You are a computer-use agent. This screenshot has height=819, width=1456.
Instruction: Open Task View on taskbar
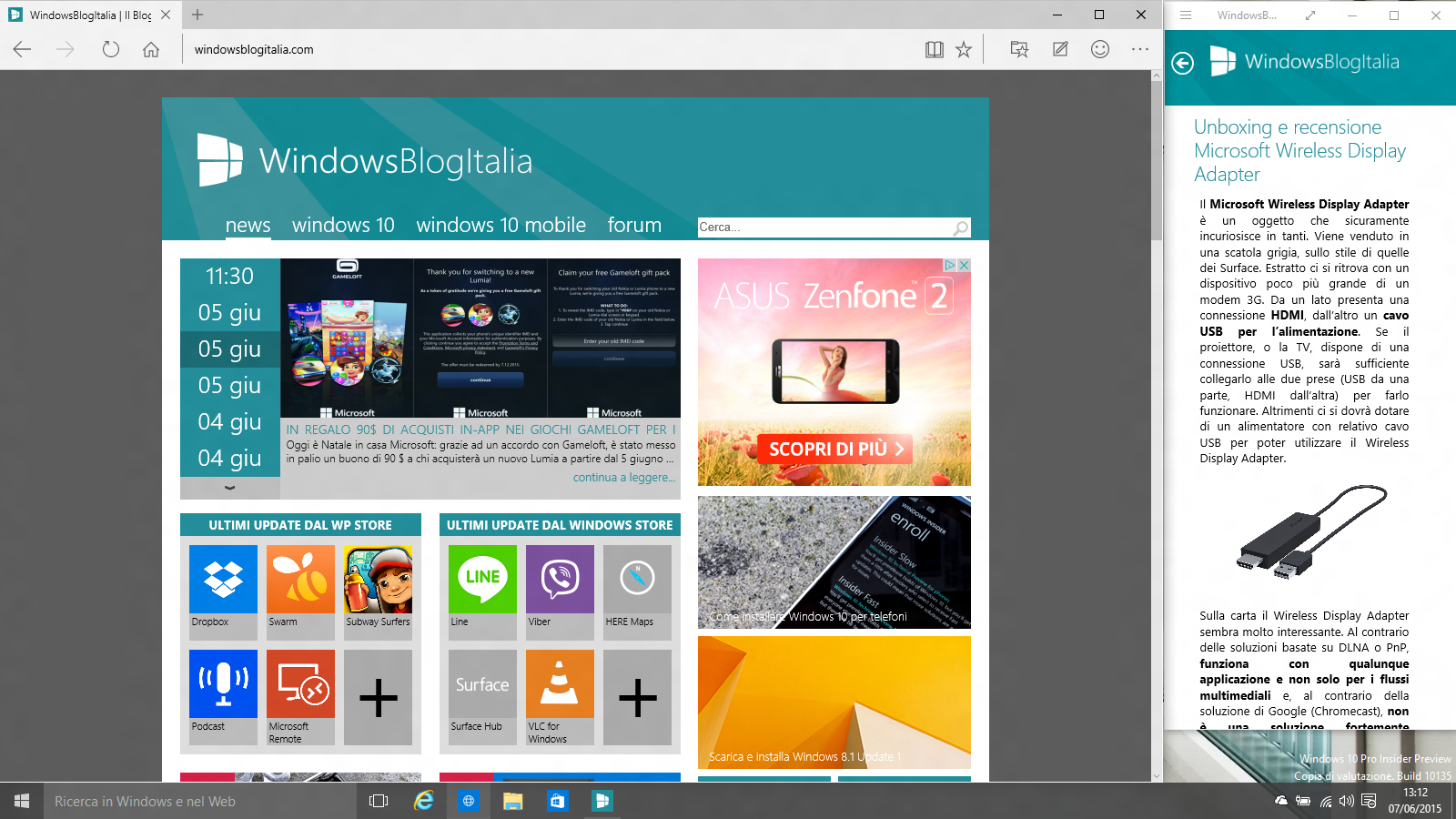point(379,801)
